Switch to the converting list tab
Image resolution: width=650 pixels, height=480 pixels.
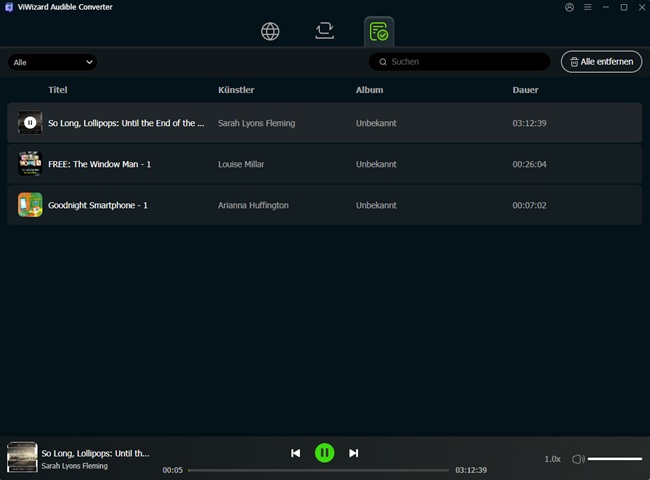325,31
